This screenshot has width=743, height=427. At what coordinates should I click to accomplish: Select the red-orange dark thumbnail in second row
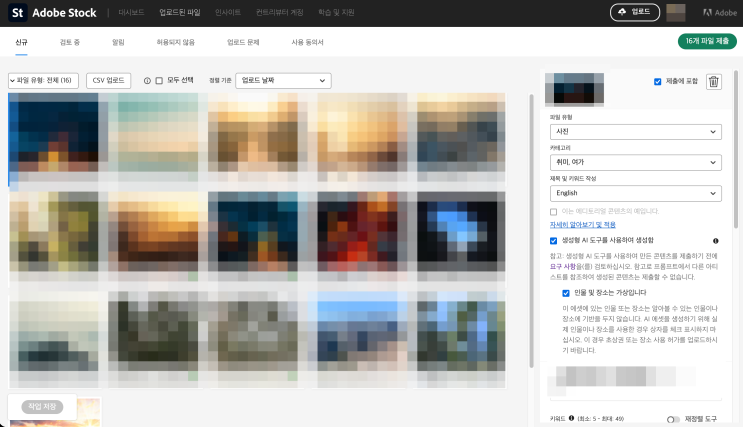[358, 232]
